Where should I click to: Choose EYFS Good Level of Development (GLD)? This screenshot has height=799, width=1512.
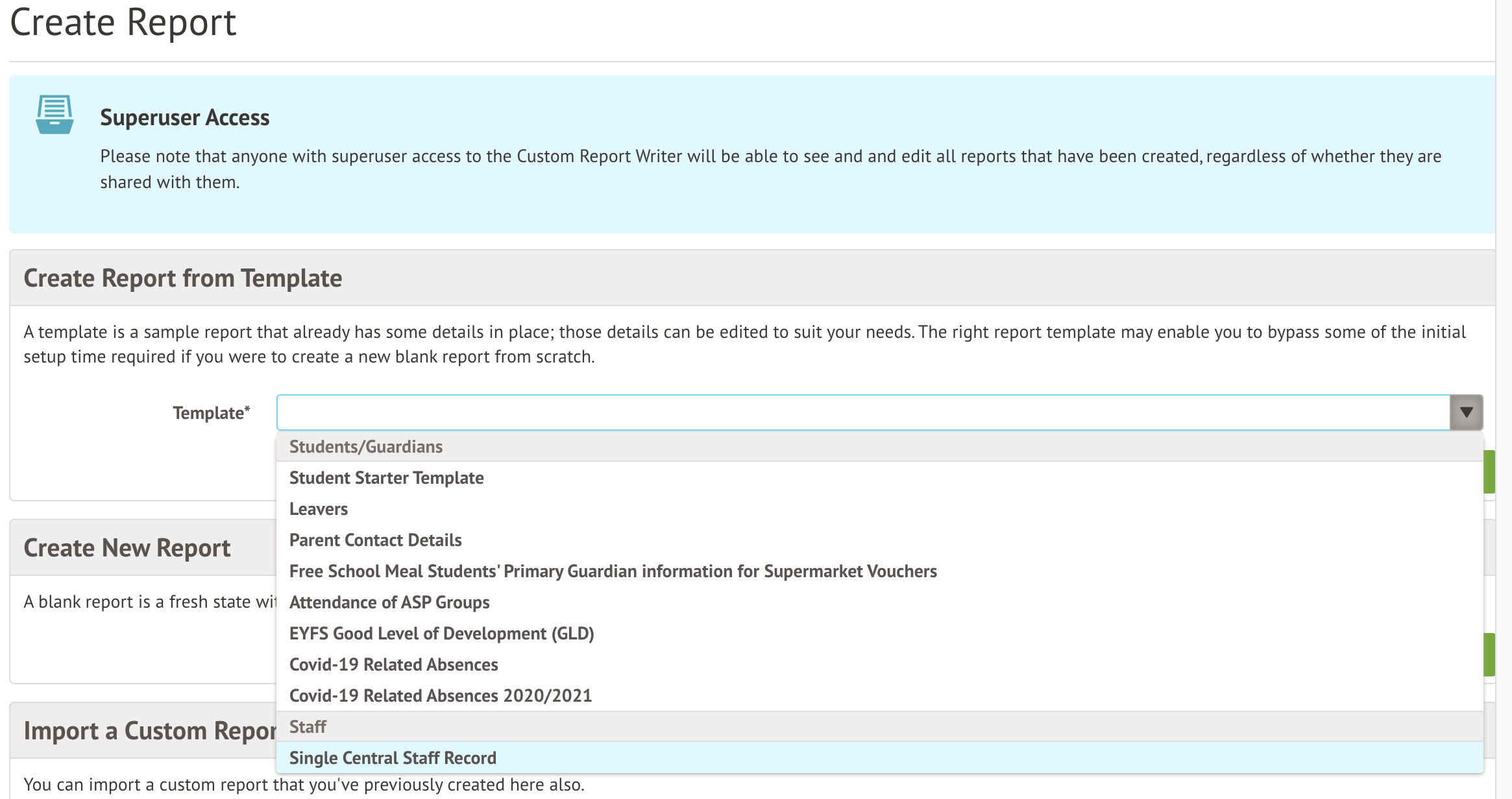[441, 634]
